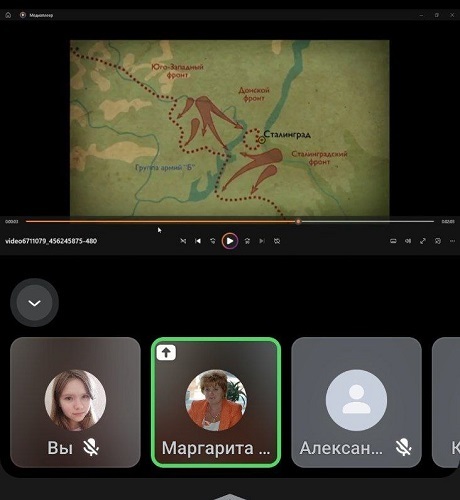Screen dimensions: 460x500
Task: Jump to the previous track
Action: (198, 241)
